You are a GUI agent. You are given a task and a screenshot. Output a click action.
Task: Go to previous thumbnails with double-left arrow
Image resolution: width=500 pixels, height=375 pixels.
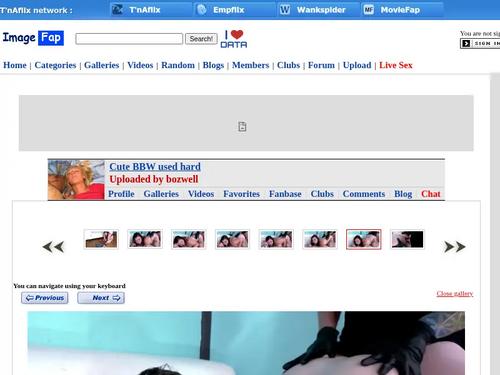(x=53, y=247)
